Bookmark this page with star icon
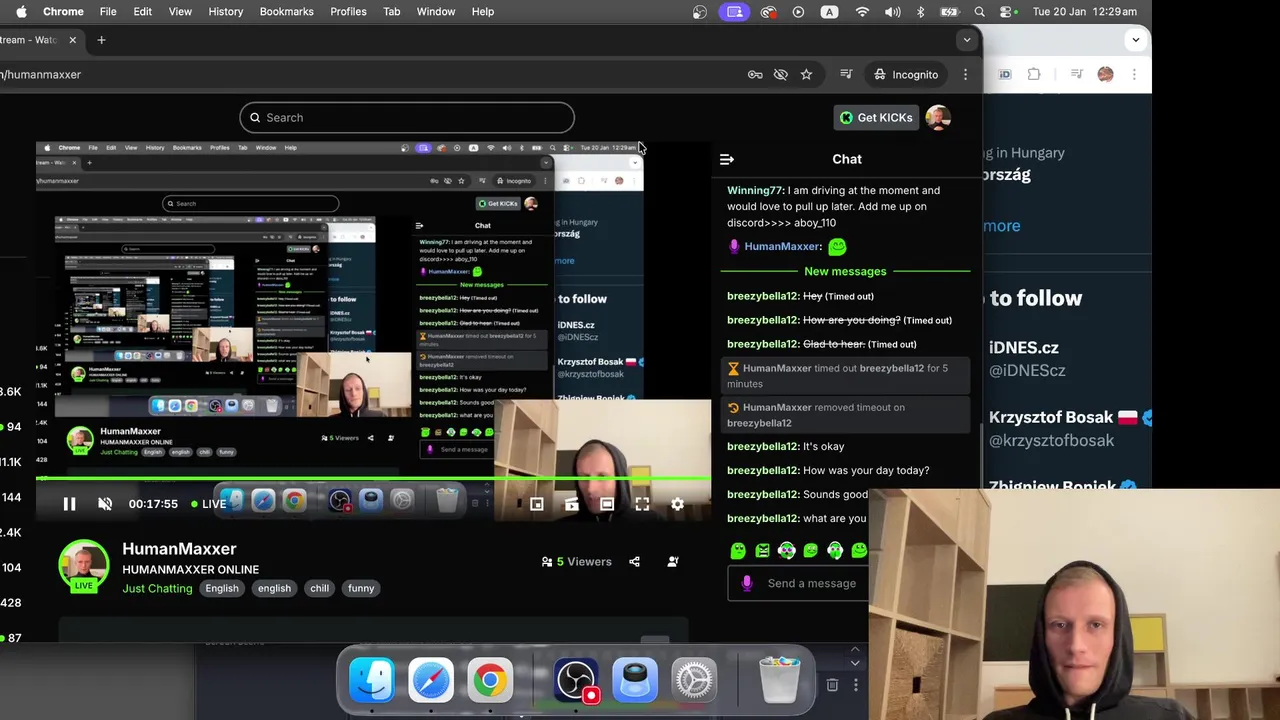 pyautogui.click(x=806, y=74)
